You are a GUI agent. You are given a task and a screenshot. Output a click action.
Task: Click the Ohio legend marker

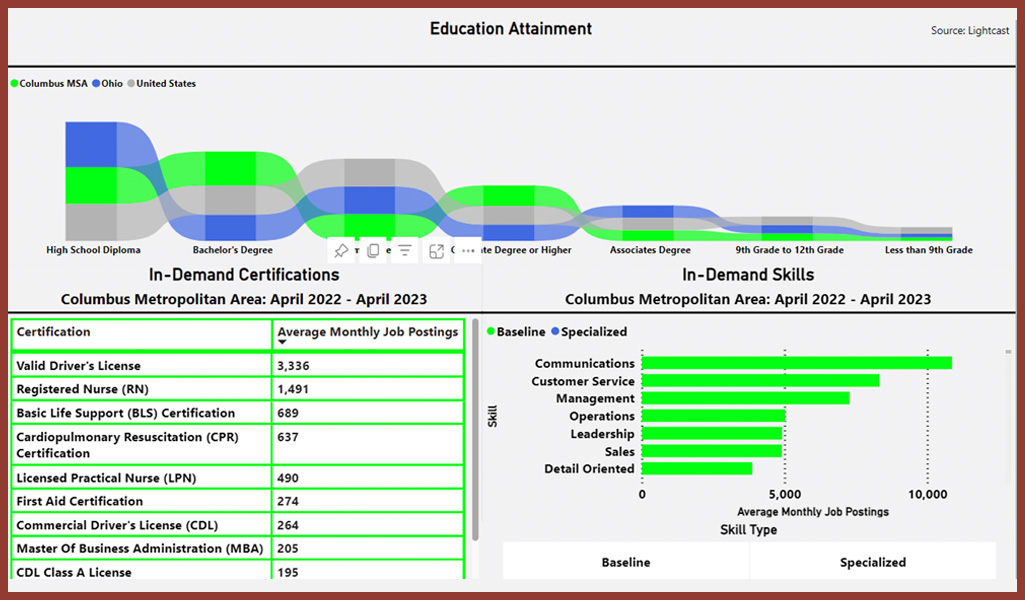click(96, 84)
